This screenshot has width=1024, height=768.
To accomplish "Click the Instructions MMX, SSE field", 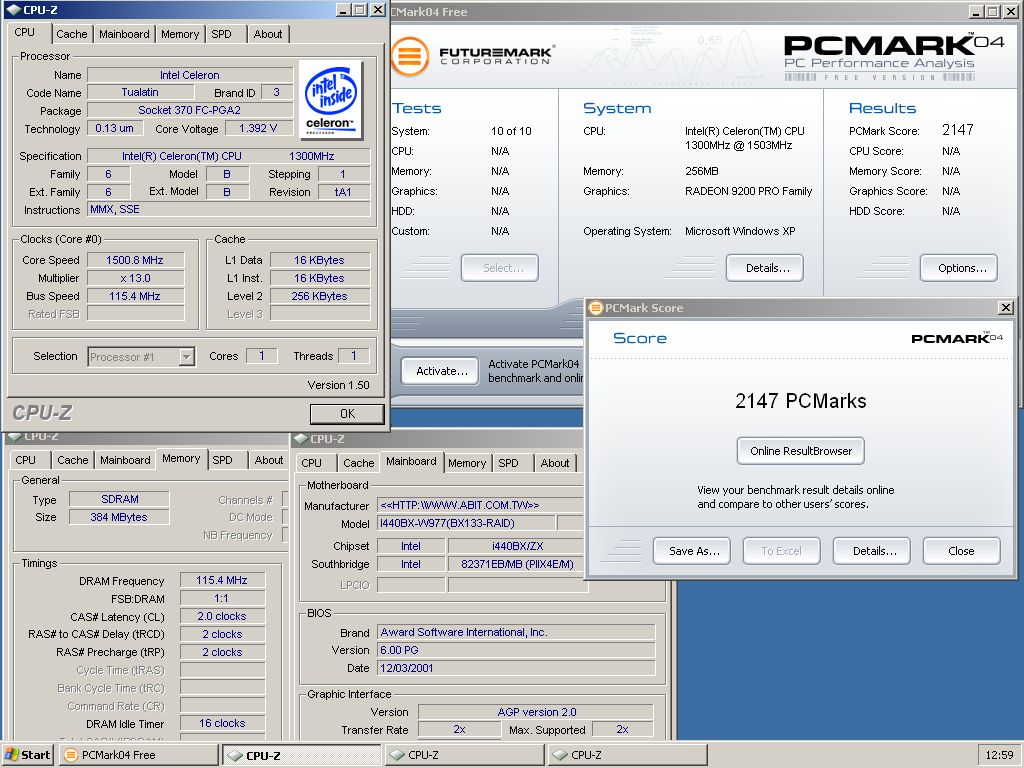I will pyautogui.click(x=229, y=209).
